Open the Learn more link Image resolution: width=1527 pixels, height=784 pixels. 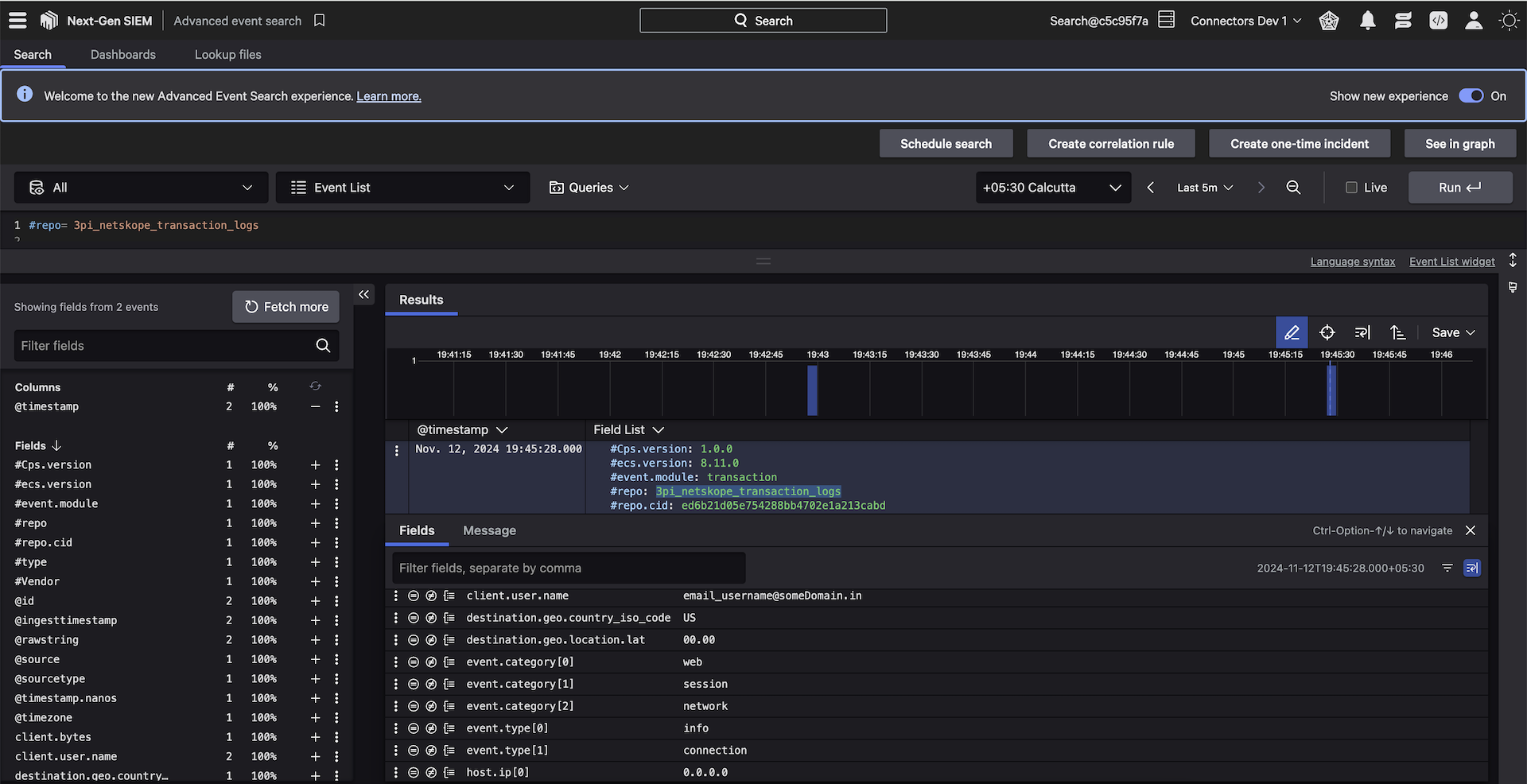pos(388,96)
